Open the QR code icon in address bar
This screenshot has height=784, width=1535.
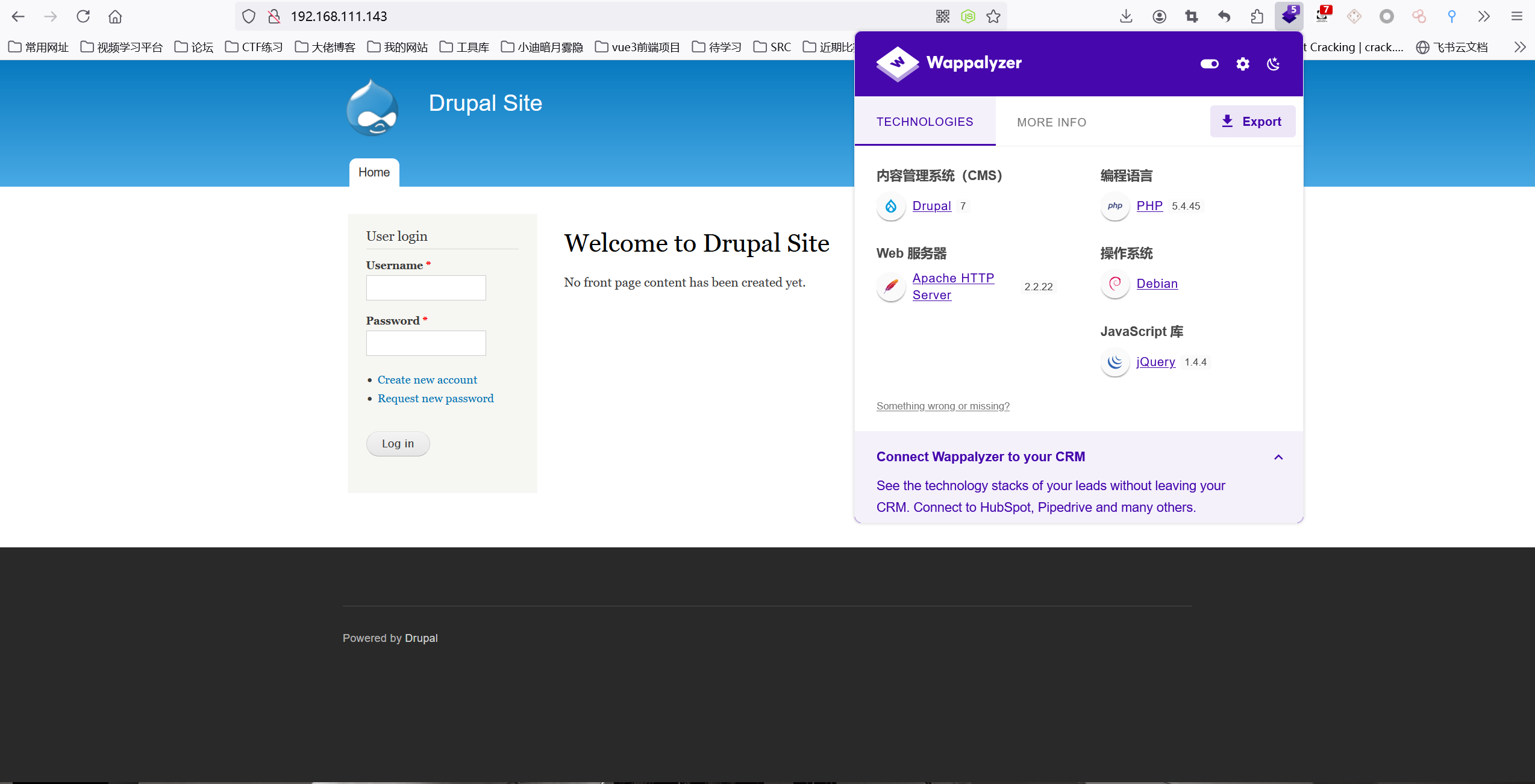point(943,16)
